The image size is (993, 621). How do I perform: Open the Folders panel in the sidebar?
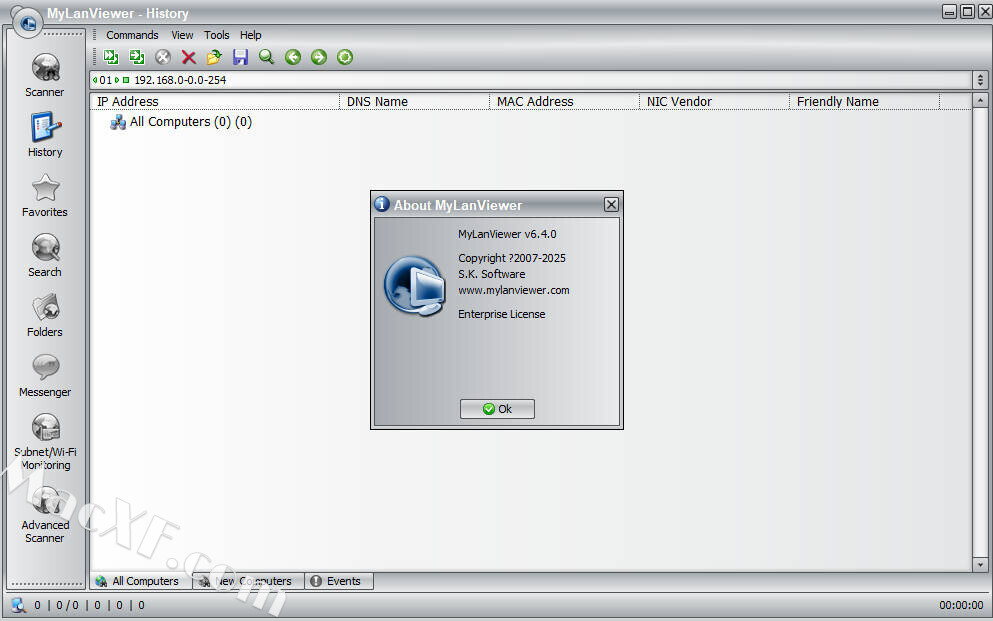tap(45, 315)
